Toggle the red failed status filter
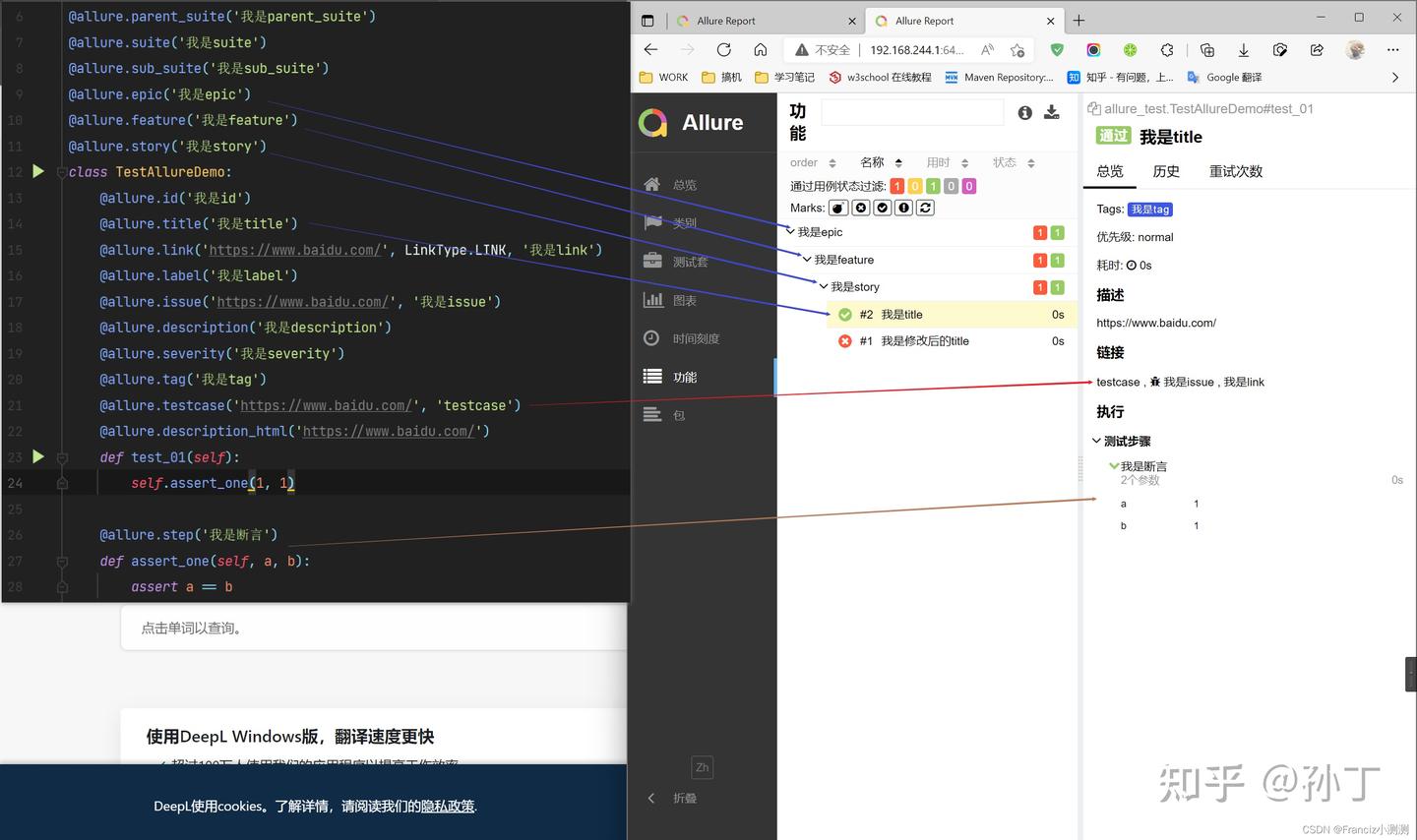Screen dimensions: 1417x840 pos(897,186)
